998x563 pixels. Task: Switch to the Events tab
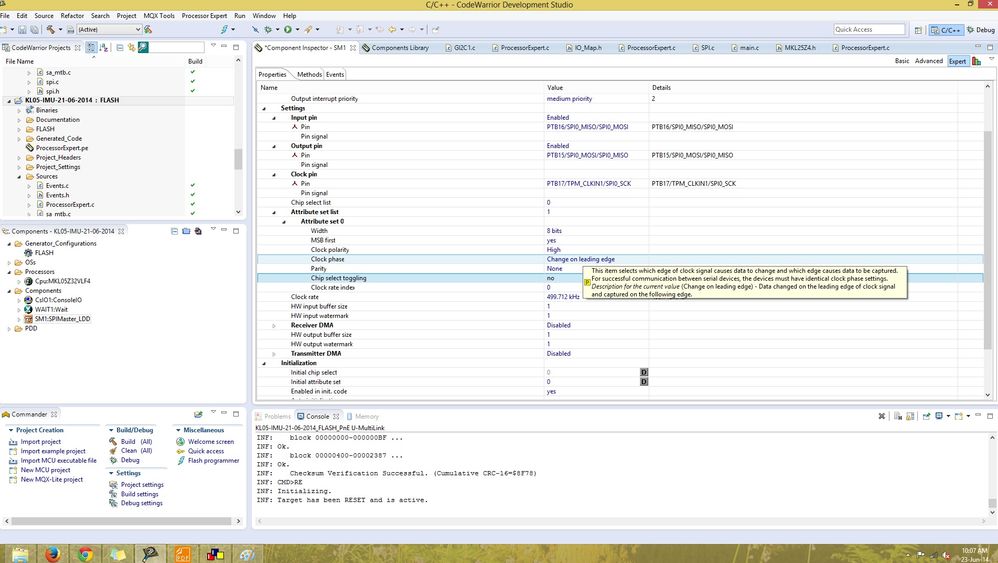point(335,74)
